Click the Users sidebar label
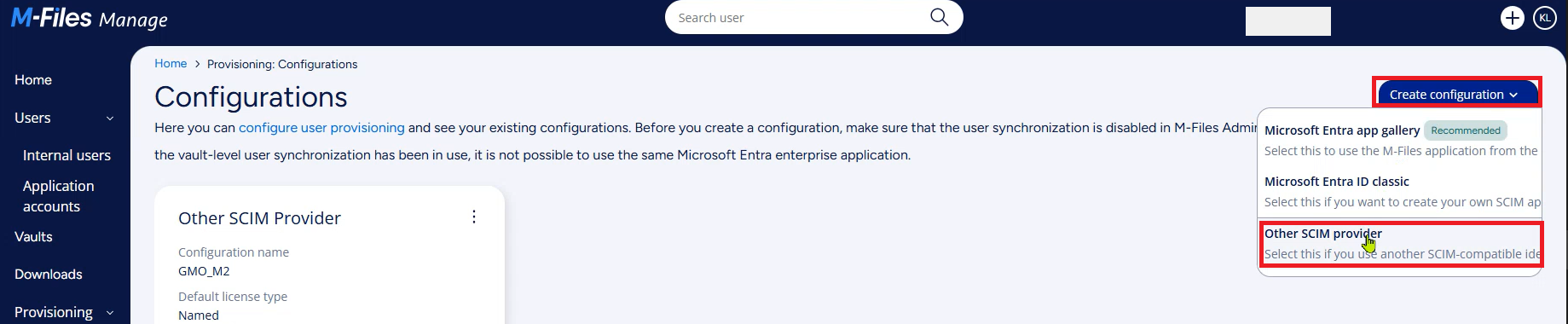Image resolution: width=1568 pixels, height=324 pixels. coord(32,118)
